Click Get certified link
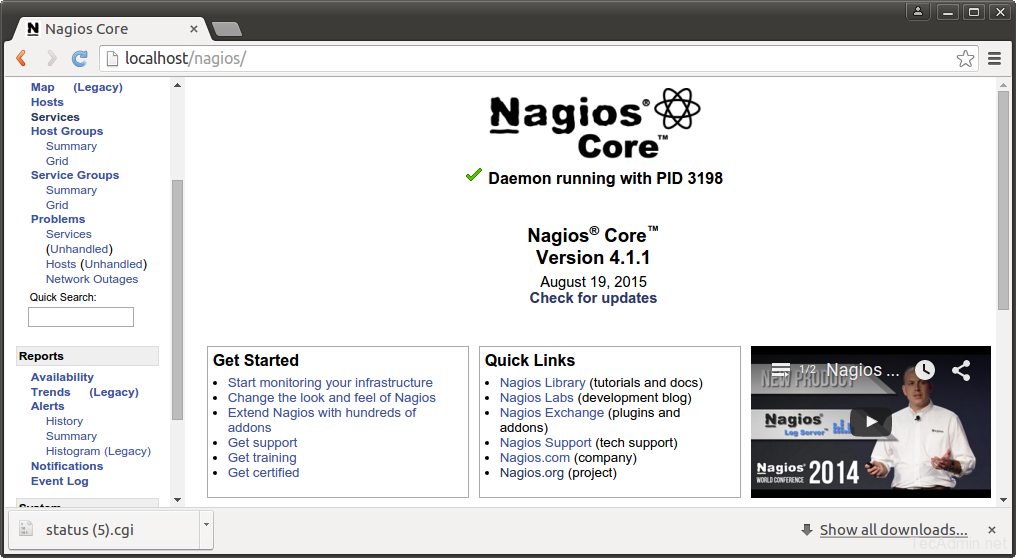This screenshot has width=1016, height=558. pos(264,472)
